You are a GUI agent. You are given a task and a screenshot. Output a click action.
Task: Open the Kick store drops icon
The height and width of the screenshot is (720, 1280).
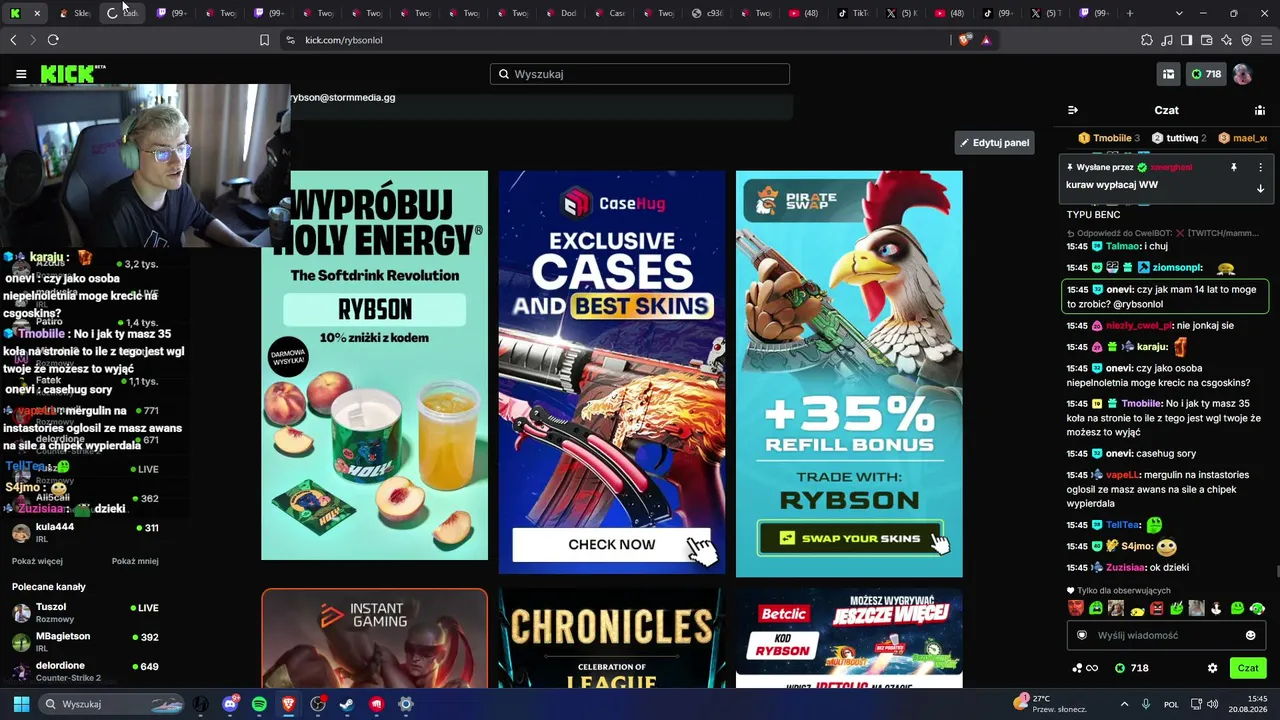1168,74
